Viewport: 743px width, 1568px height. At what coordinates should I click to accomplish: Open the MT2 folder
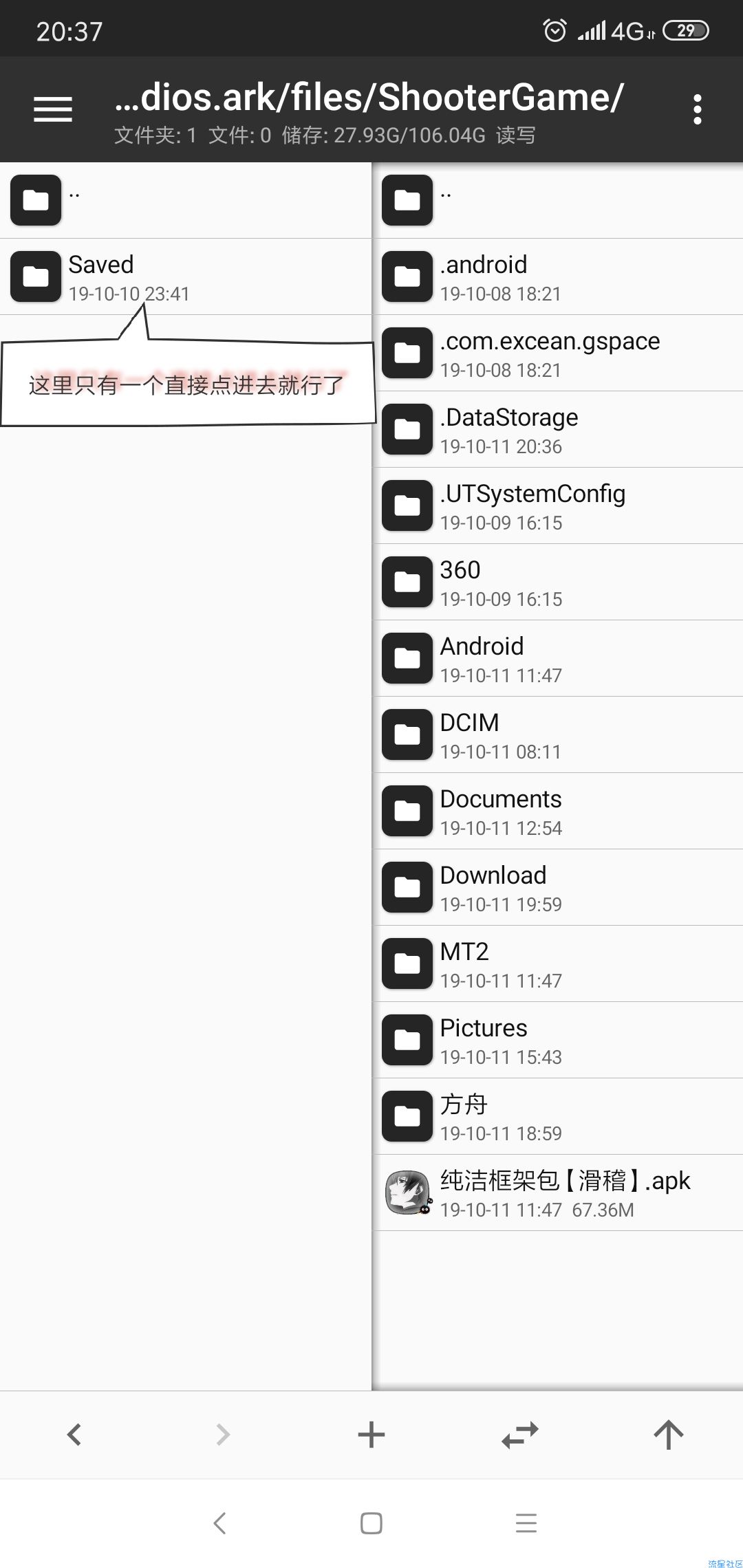[558, 963]
